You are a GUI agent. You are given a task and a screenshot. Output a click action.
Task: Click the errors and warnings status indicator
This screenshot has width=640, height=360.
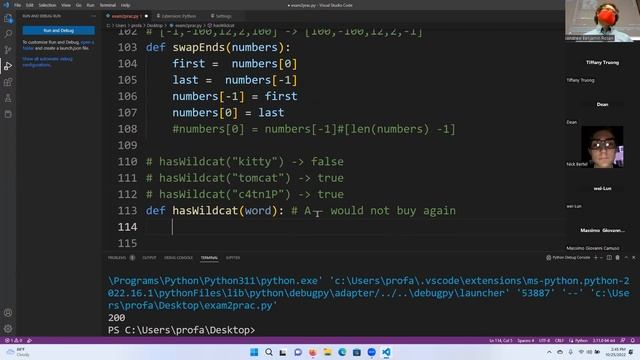click(13, 340)
